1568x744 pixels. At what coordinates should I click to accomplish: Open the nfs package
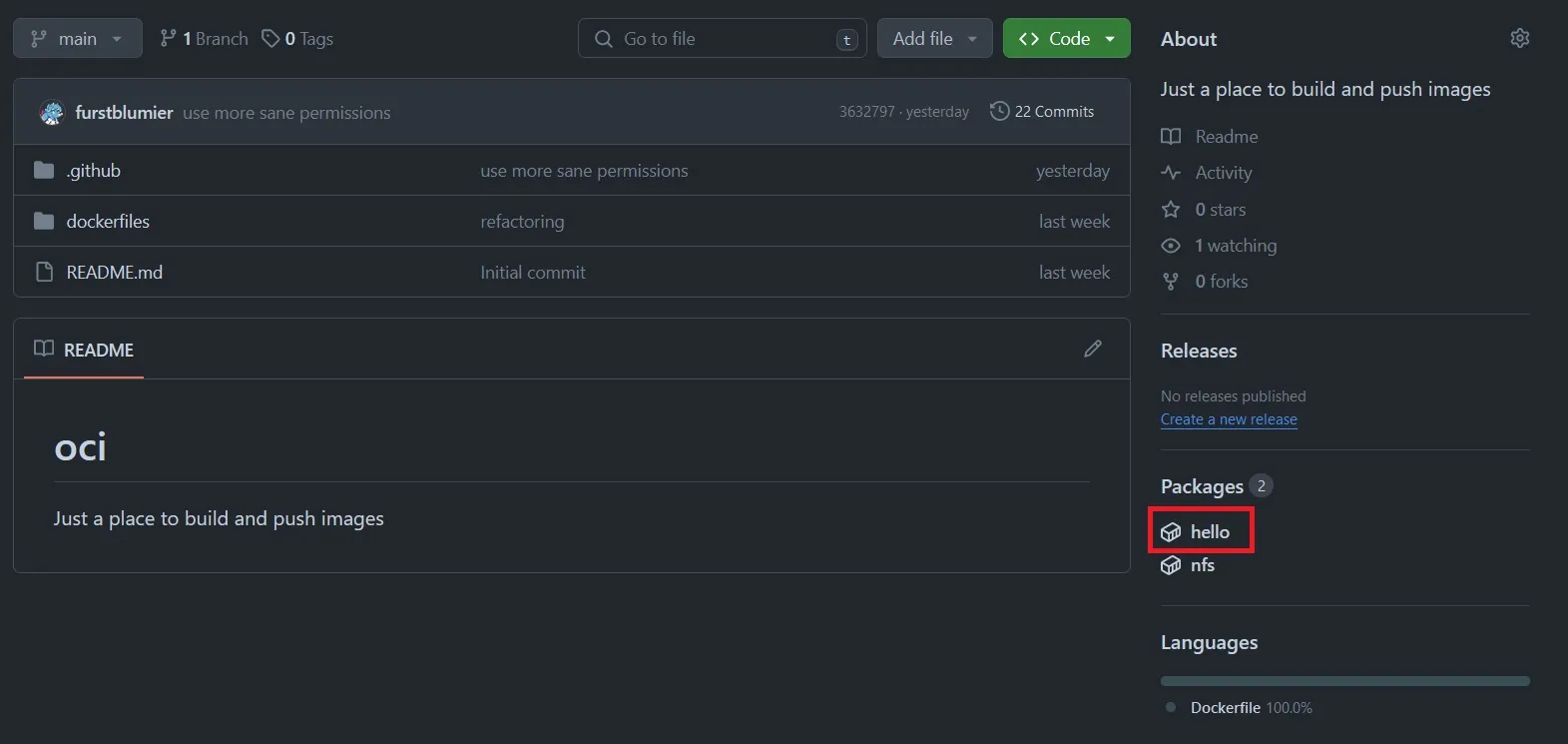1202,565
